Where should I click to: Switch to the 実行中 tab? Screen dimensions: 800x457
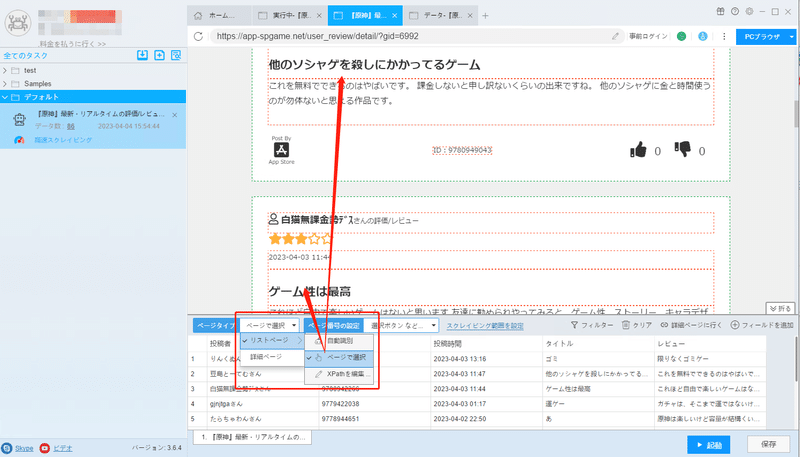click(x=290, y=15)
